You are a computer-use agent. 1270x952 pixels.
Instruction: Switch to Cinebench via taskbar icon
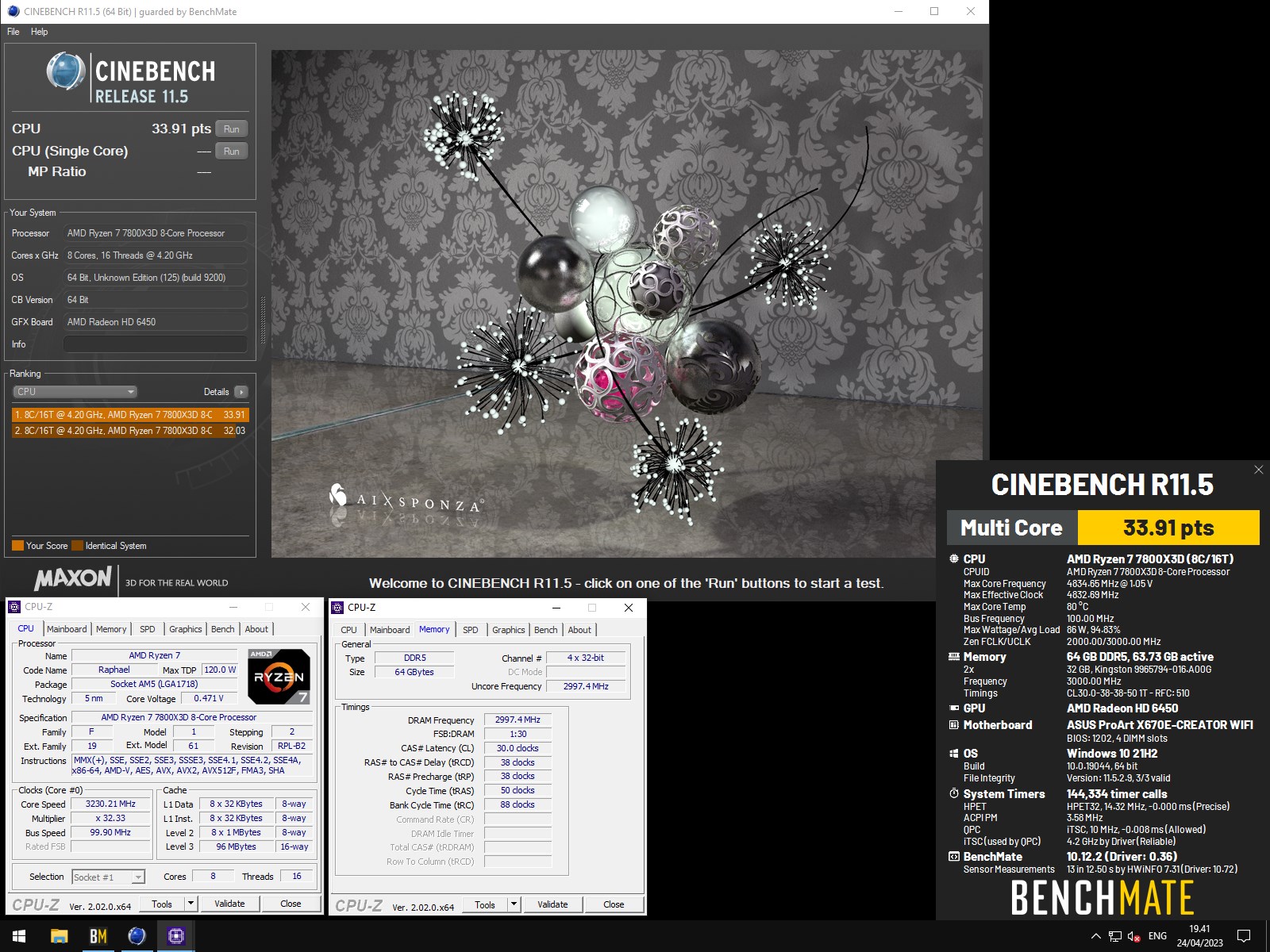[x=137, y=936]
